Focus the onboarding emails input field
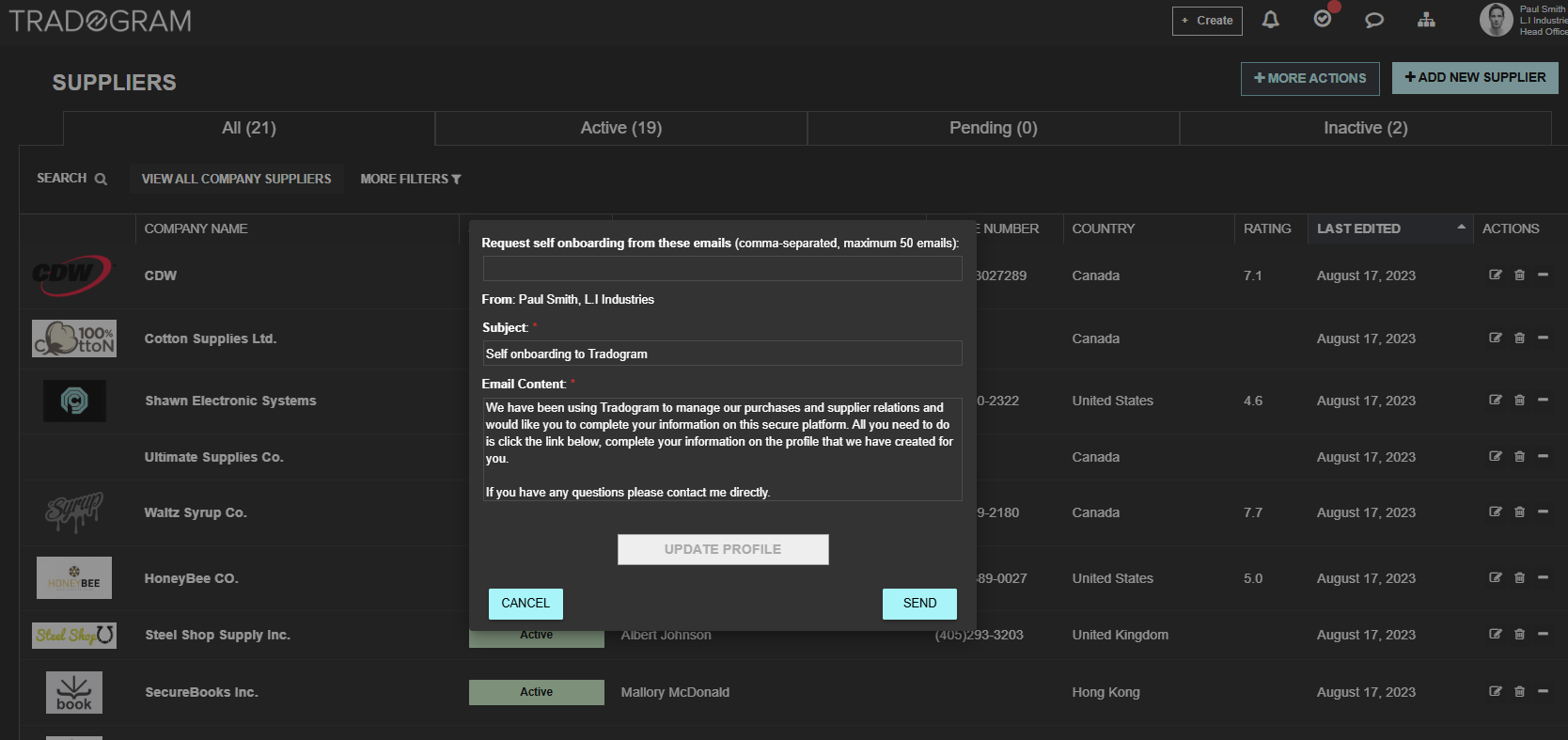1568x740 pixels. [722, 269]
